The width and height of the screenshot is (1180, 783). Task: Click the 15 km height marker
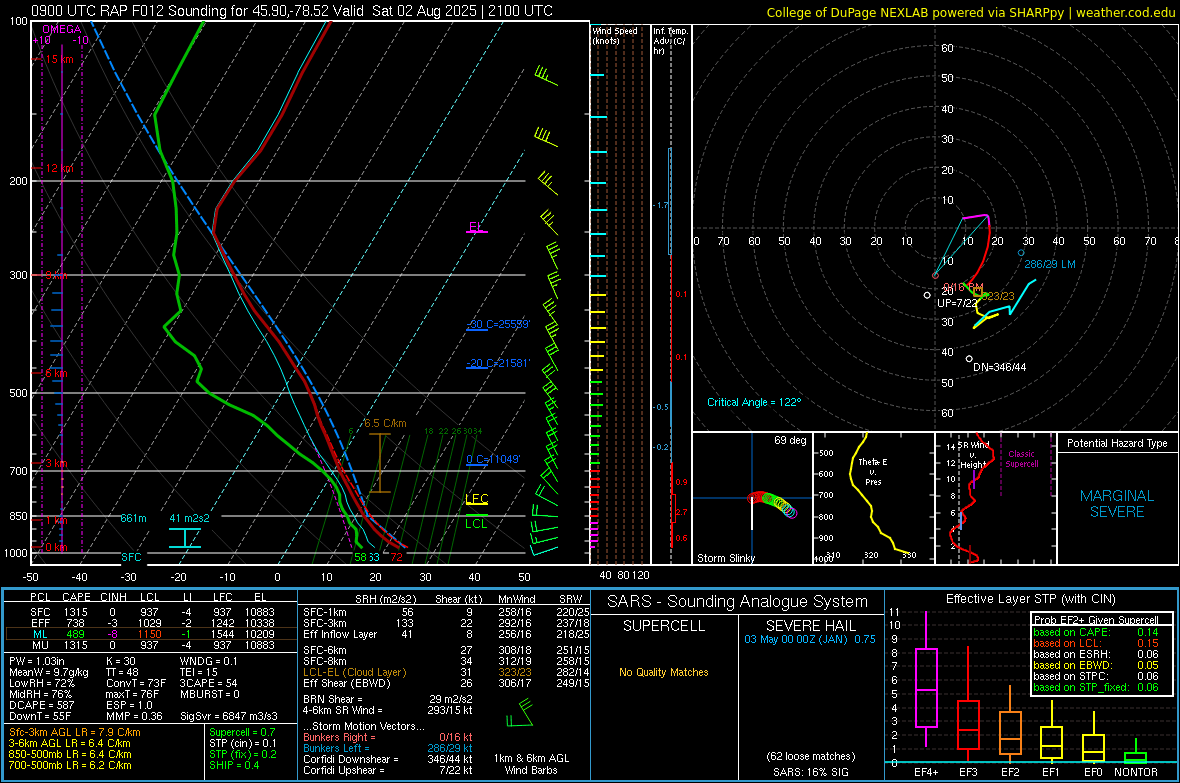[x=59, y=59]
